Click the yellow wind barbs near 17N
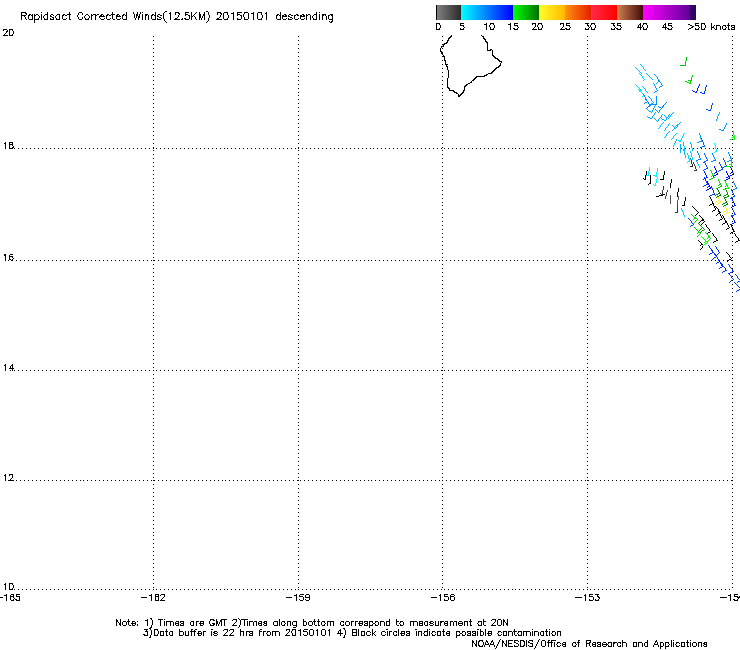Image resolution: width=740 pixels, height=650 pixels. point(722,204)
